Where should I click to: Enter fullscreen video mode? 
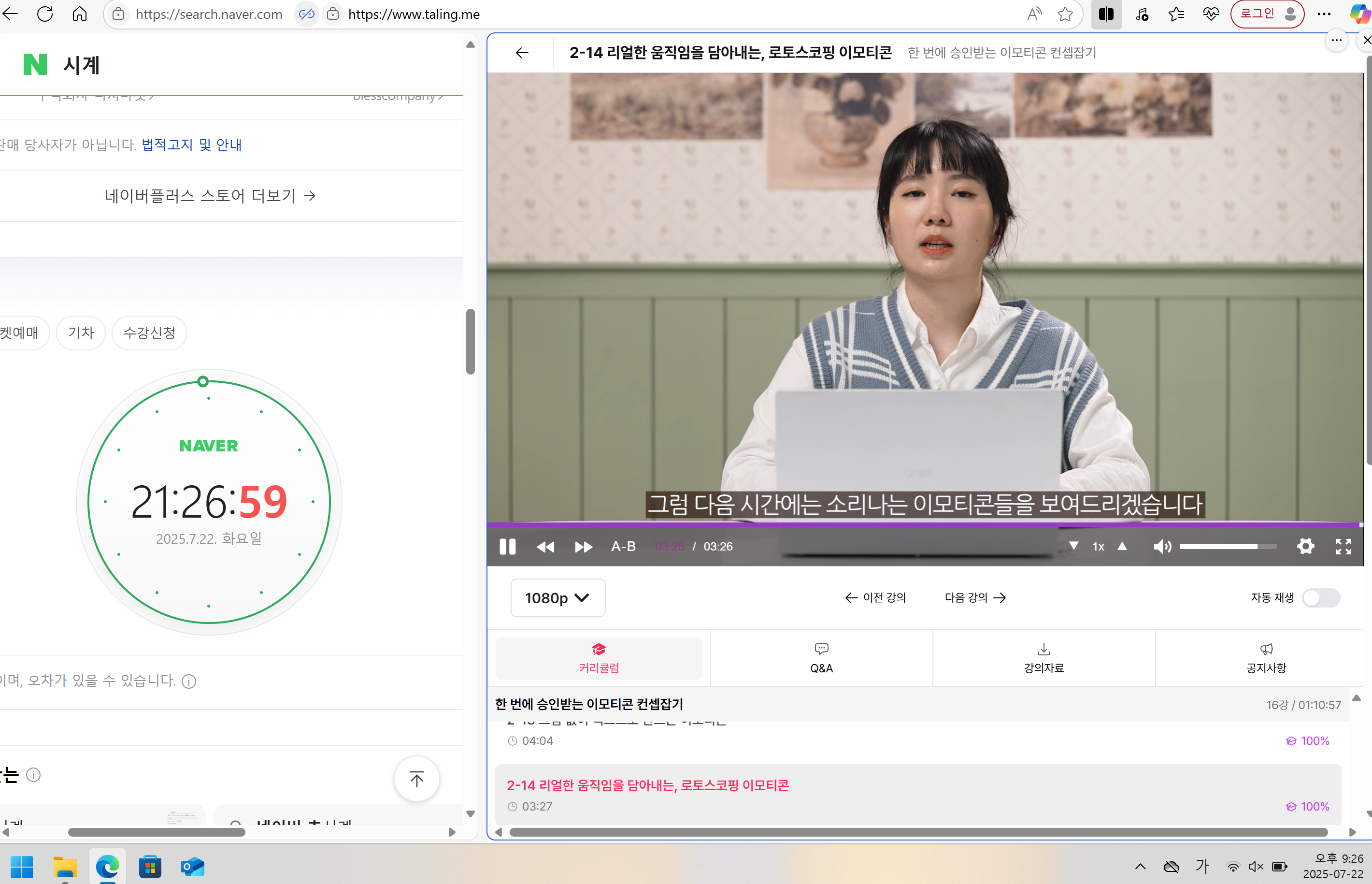click(1343, 547)
